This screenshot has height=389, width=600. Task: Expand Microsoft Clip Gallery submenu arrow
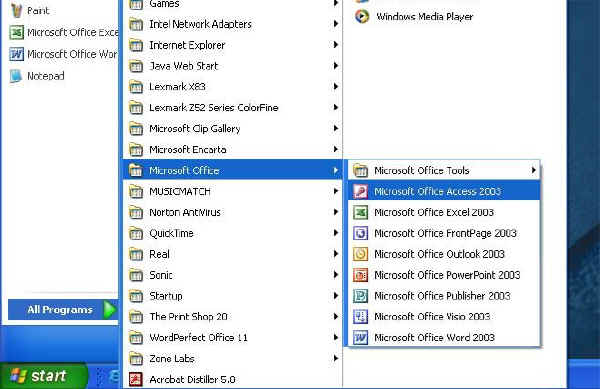click(x=336, y=128)
